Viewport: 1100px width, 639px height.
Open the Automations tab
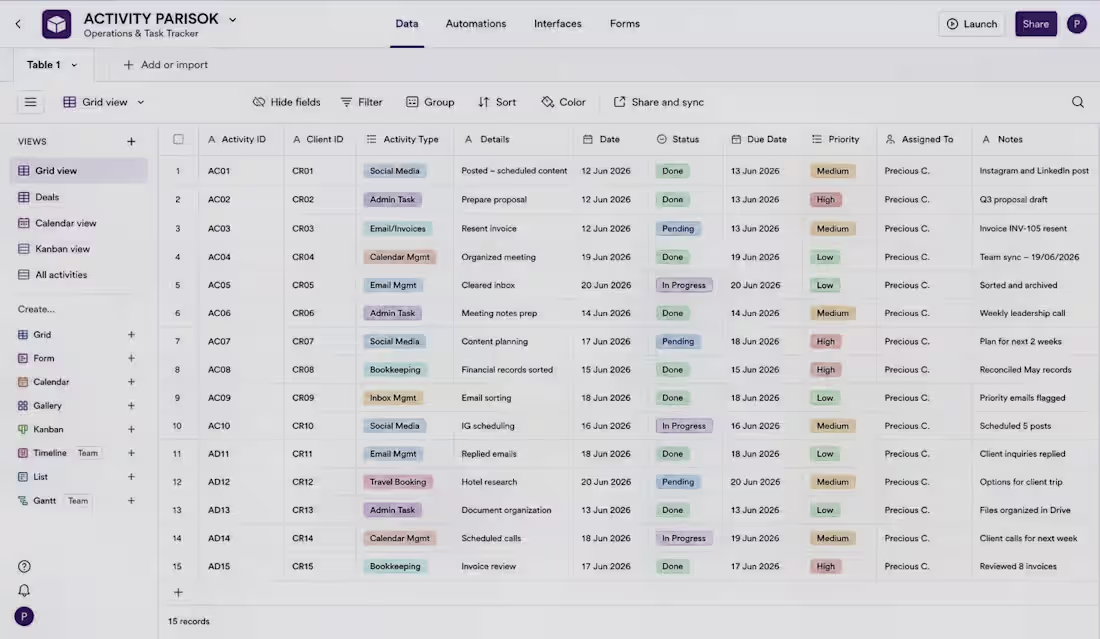476,24
